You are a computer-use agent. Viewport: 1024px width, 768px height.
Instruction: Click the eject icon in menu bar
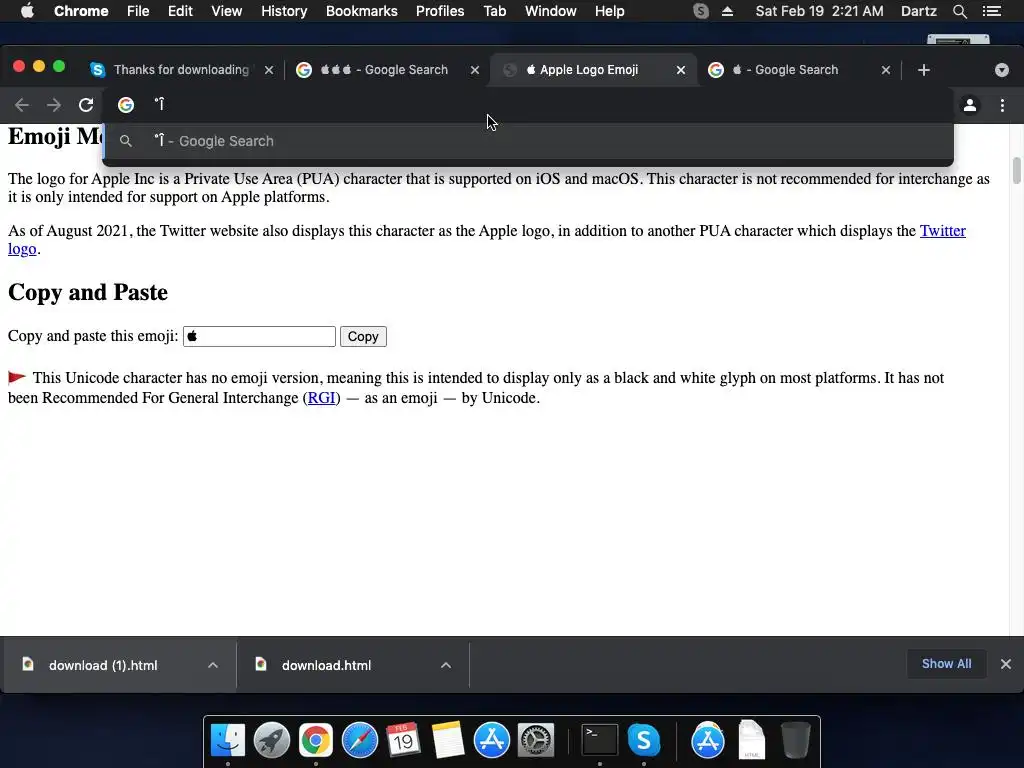tap(728, 11)
